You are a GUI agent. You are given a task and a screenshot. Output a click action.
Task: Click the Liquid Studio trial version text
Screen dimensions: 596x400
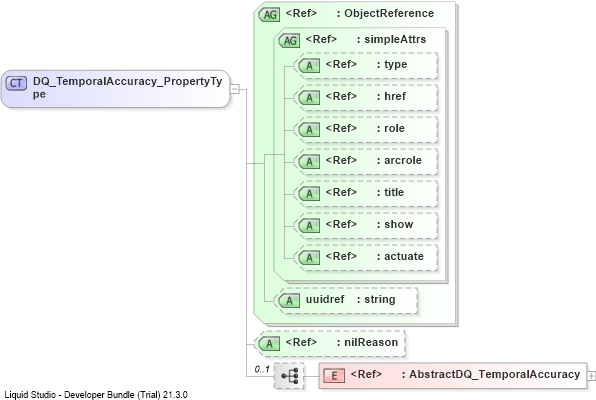coord(96,395)
